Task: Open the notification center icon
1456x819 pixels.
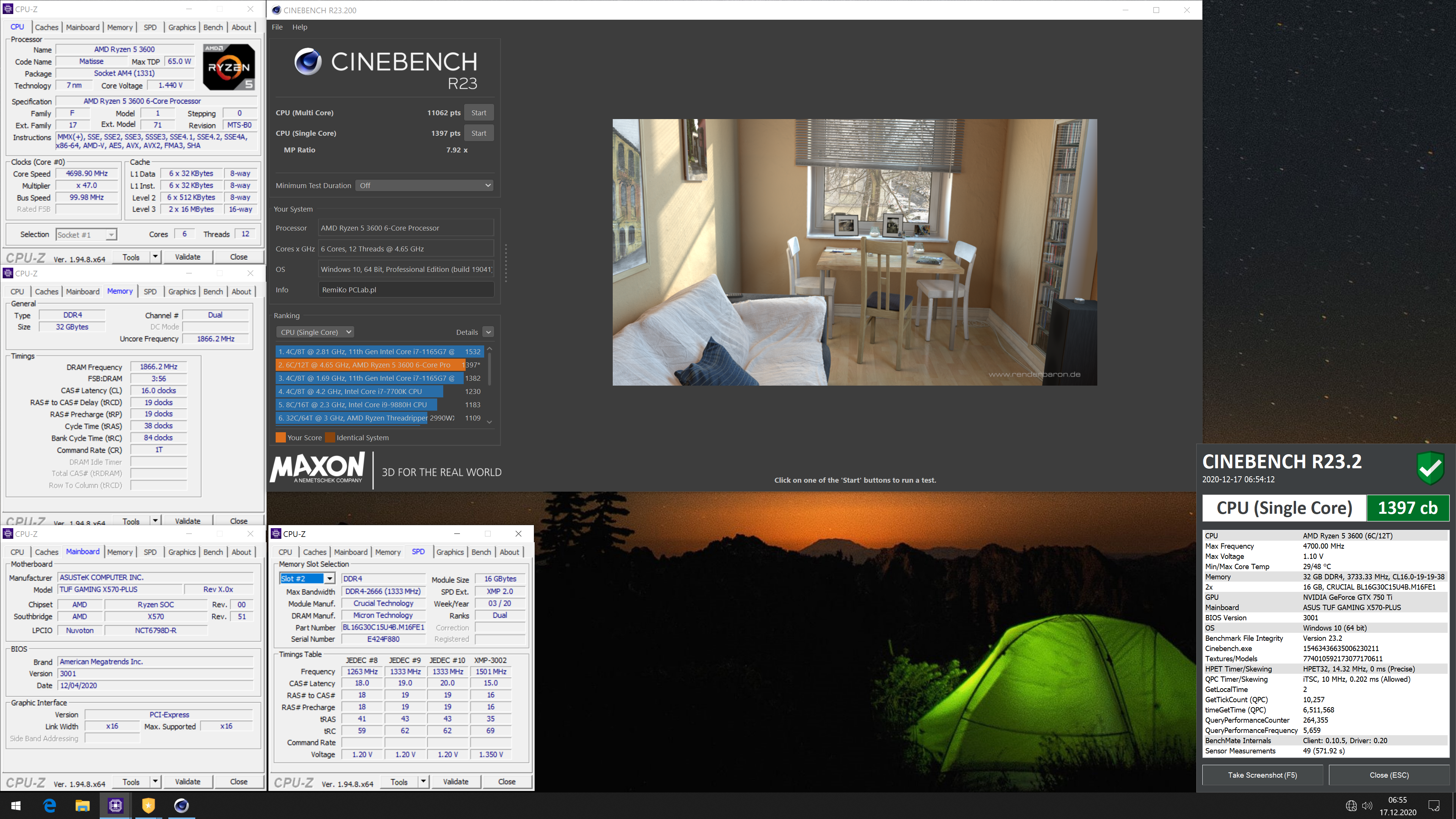Action: [x=1434, y=805]
